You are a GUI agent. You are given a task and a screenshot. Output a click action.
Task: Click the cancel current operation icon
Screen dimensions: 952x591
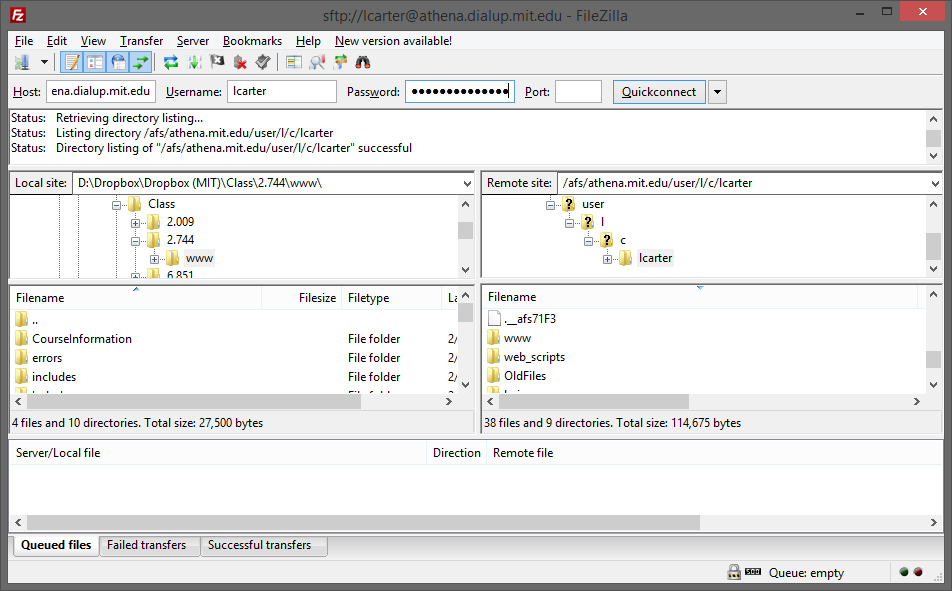[x=217, y=62]
